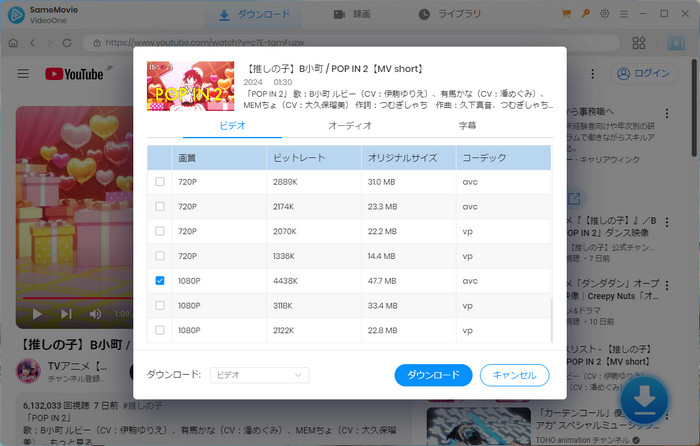This screenshot has height=446, width=700.
Task: Click the オリジナルサイズ column header
Action: coord(408,158)
